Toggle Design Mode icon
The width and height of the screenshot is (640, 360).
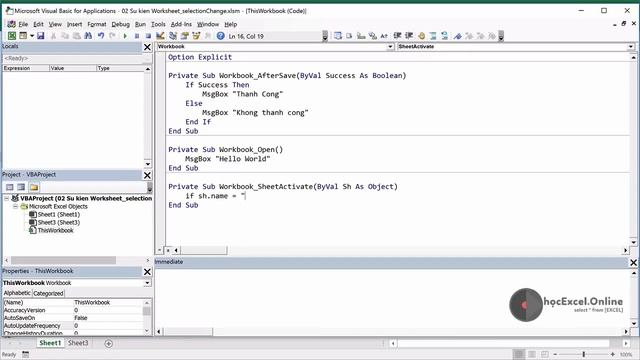click(160, 36)
